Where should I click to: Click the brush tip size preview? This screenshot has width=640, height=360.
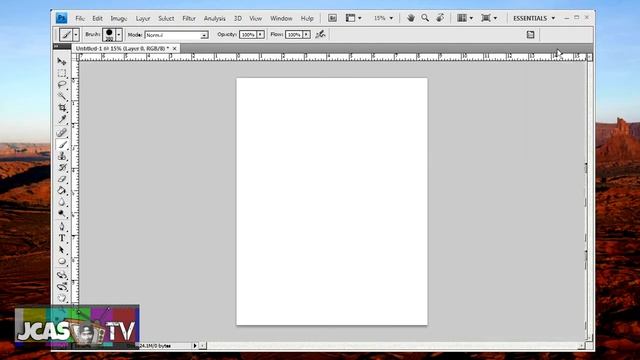109,35
